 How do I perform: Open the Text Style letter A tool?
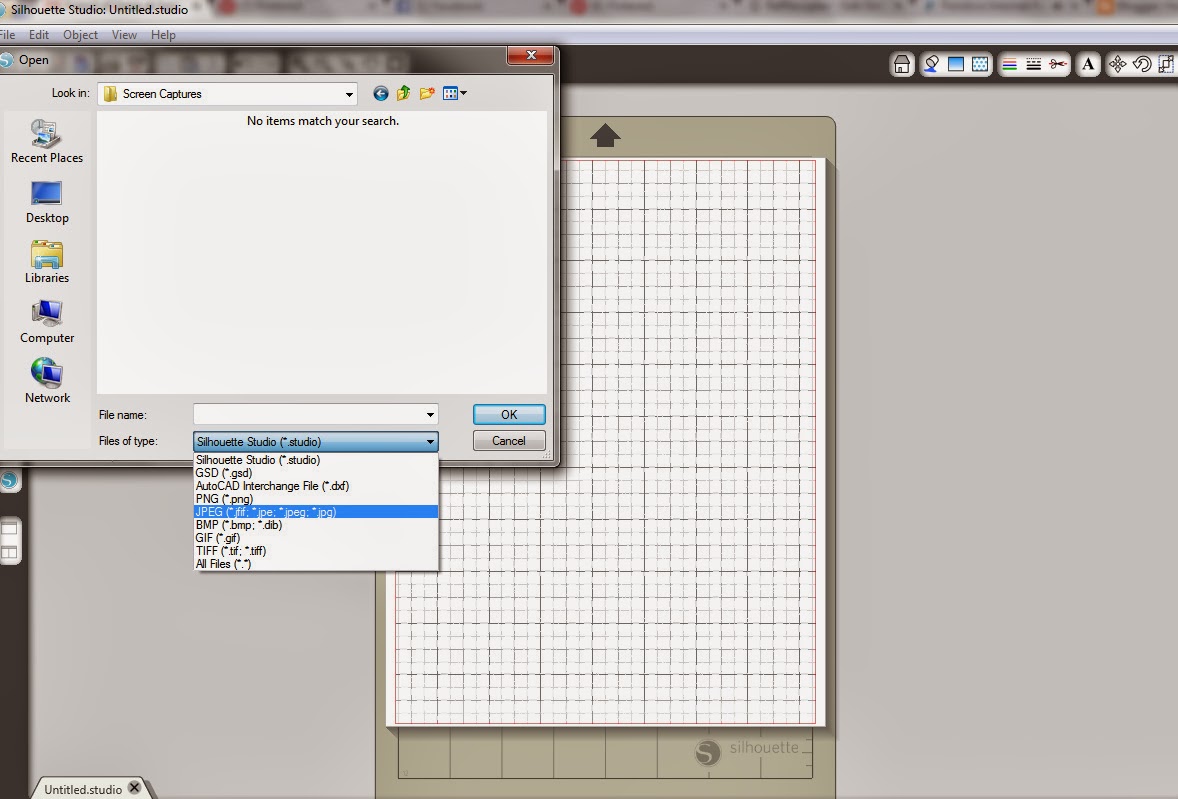[1088, 65]
